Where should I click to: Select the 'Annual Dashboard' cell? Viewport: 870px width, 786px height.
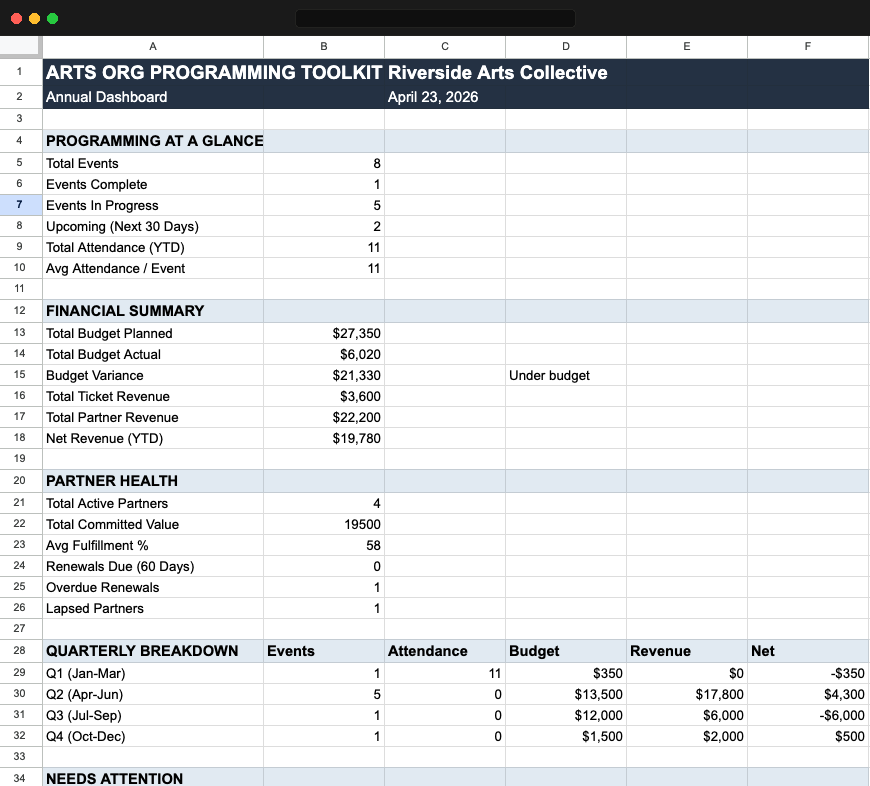click(x=153, y=97)
